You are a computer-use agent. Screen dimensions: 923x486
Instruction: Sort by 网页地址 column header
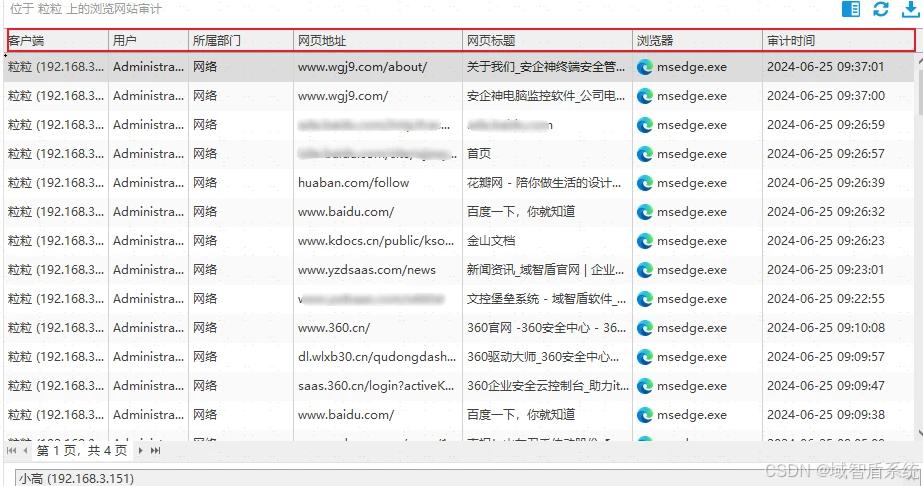click(378, 41)
